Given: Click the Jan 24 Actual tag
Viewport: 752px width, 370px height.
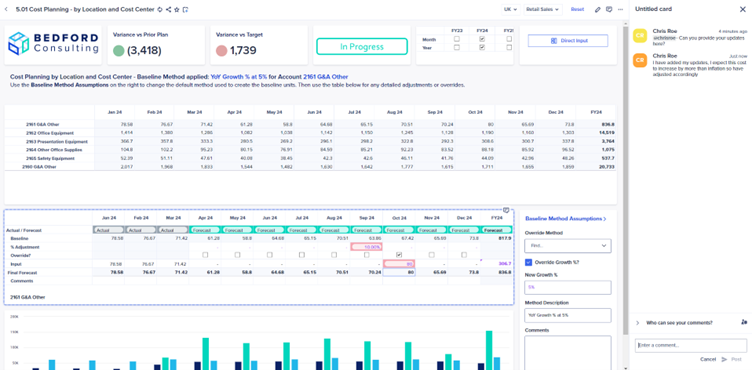Looking at the screenshot, I should (x=108, y=230).
